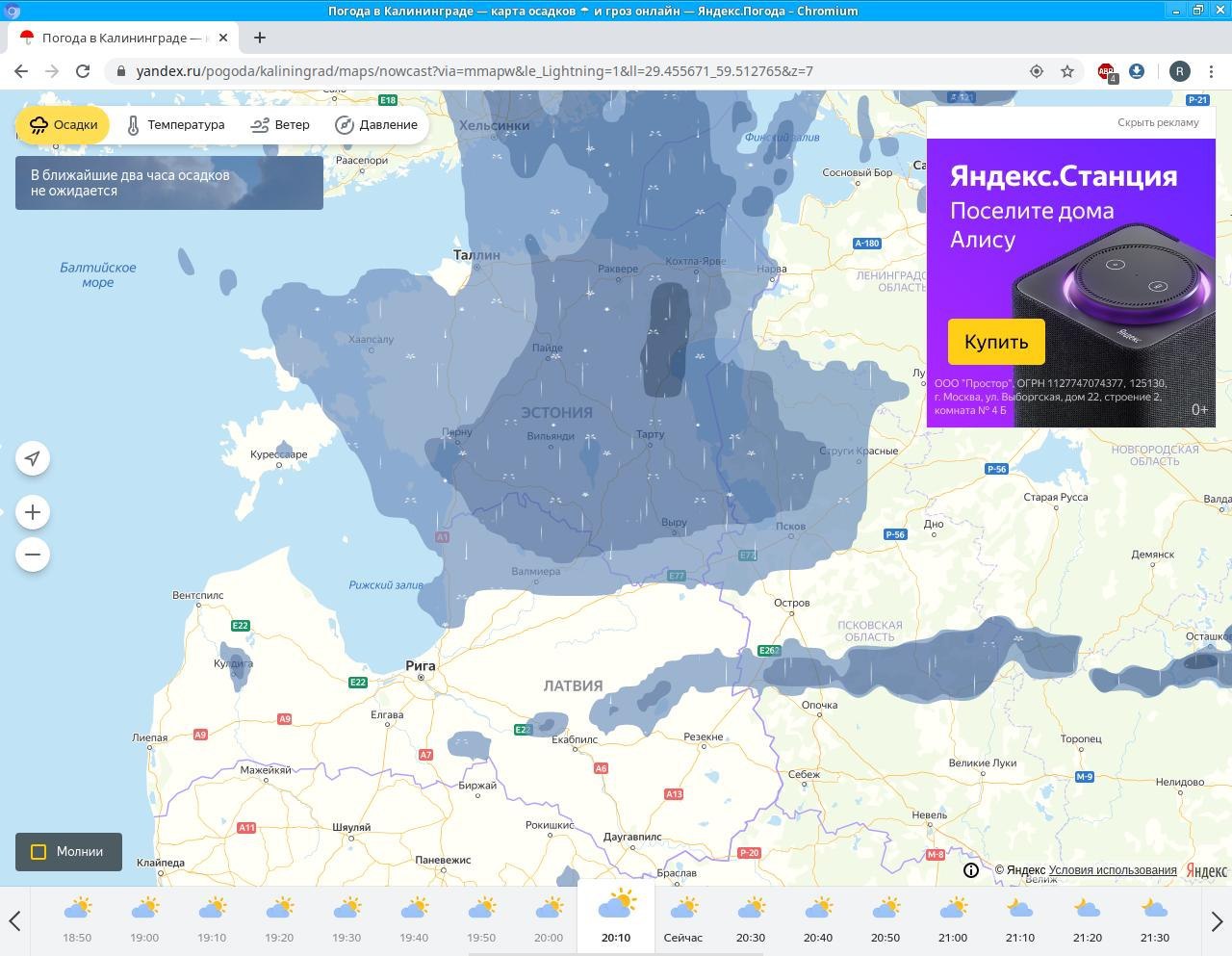Click the Яндекс logo on map
1232x956 pixels.
[1206, 870]
